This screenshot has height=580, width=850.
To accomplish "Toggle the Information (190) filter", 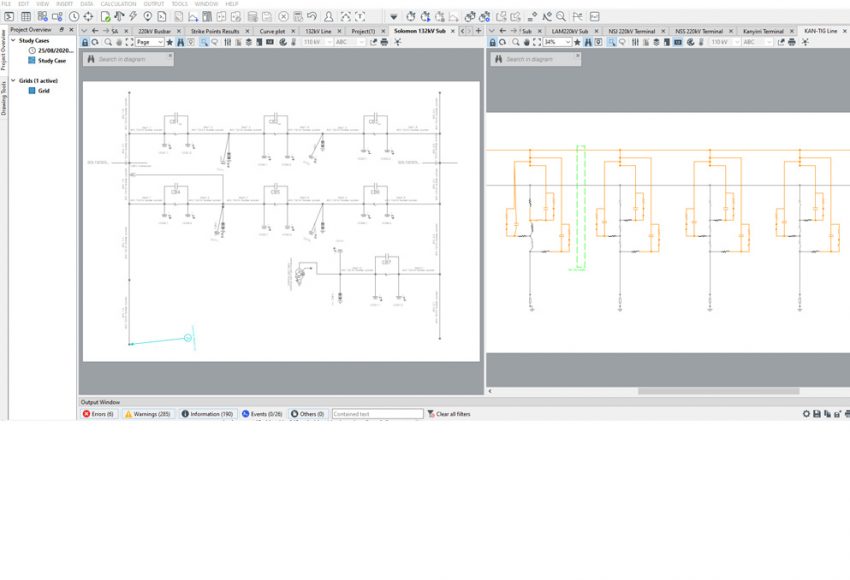I will point(207,414).
